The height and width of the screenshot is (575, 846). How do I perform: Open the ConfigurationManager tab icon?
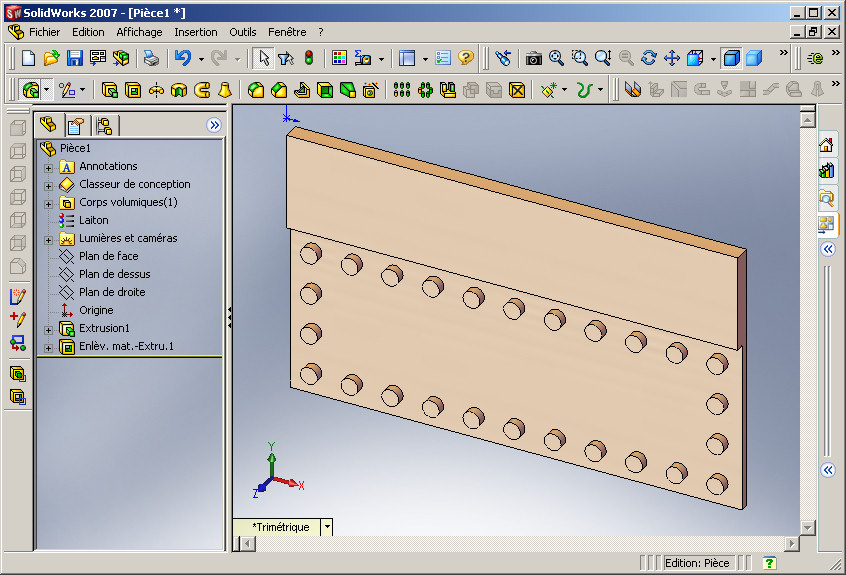tap(104, 126)
